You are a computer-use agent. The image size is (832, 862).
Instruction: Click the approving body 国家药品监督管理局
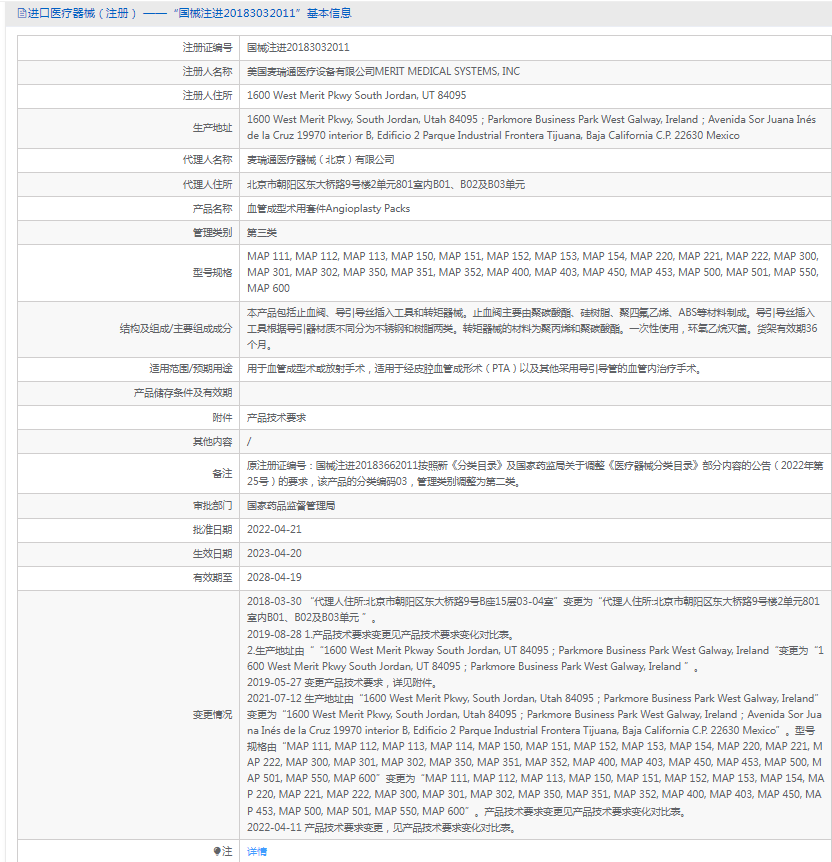(x=291, y=506)
